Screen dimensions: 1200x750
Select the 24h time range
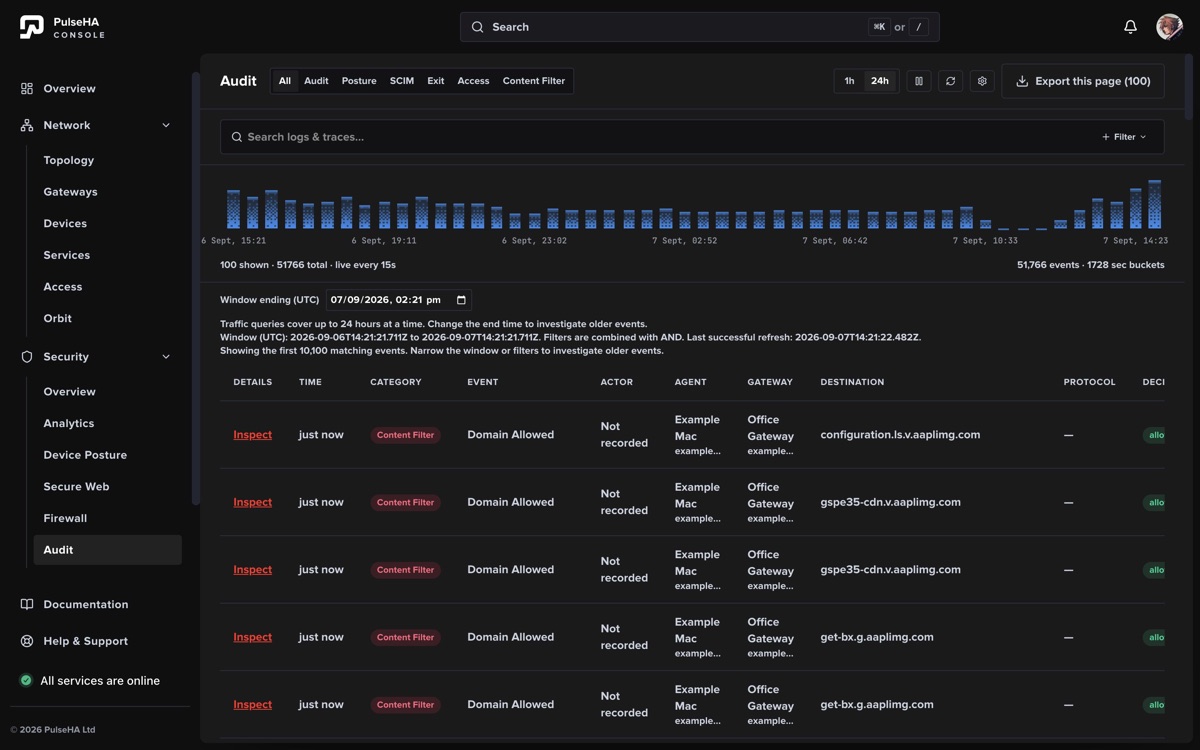click(880, 81)
